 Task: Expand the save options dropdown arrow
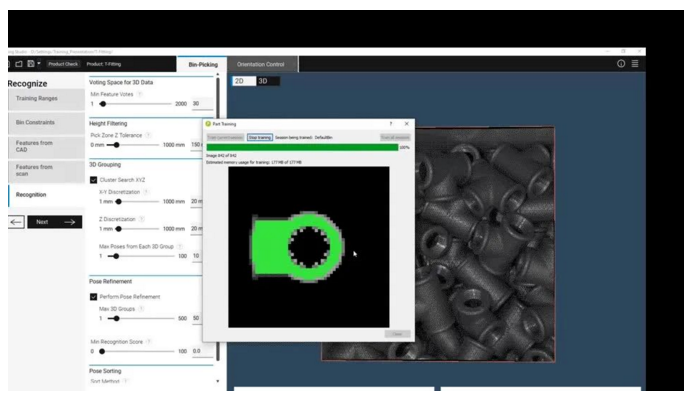[39, 64]
